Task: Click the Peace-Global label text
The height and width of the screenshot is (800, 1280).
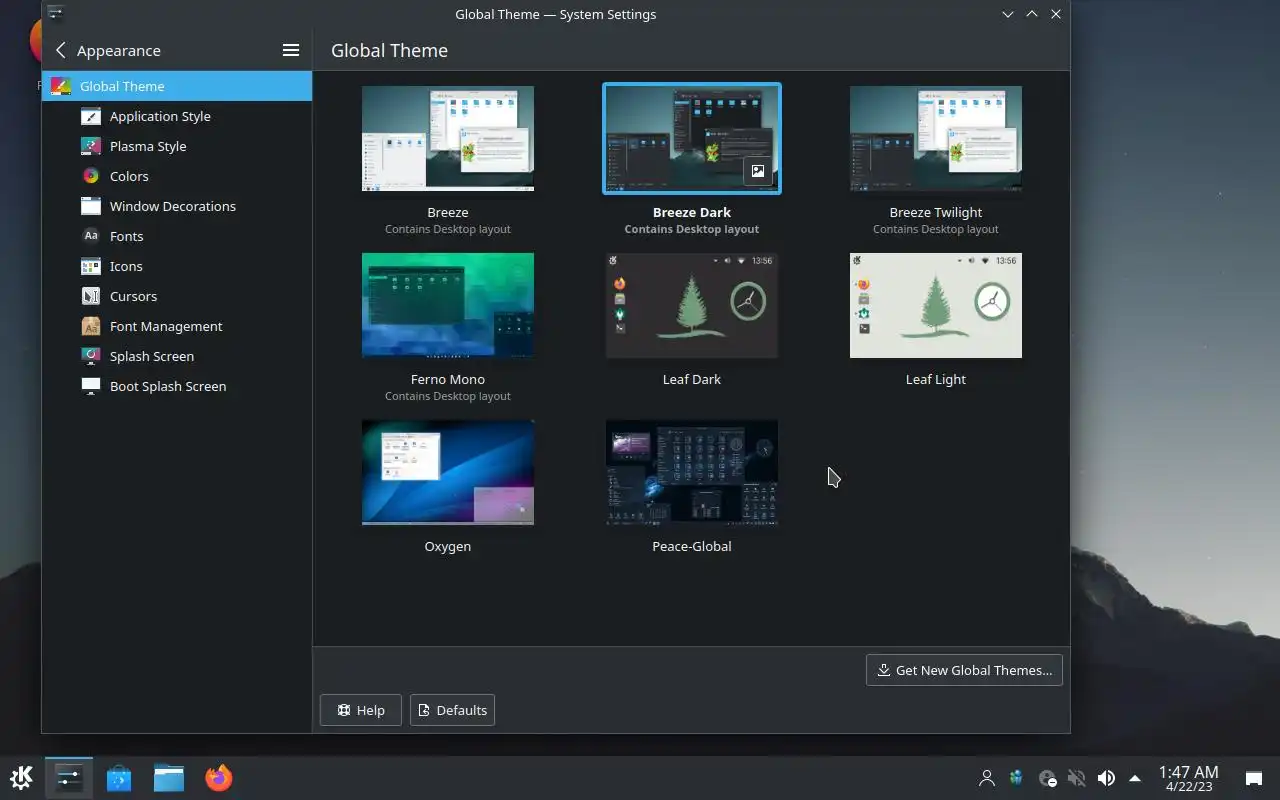Action: [x=692, y=546]
